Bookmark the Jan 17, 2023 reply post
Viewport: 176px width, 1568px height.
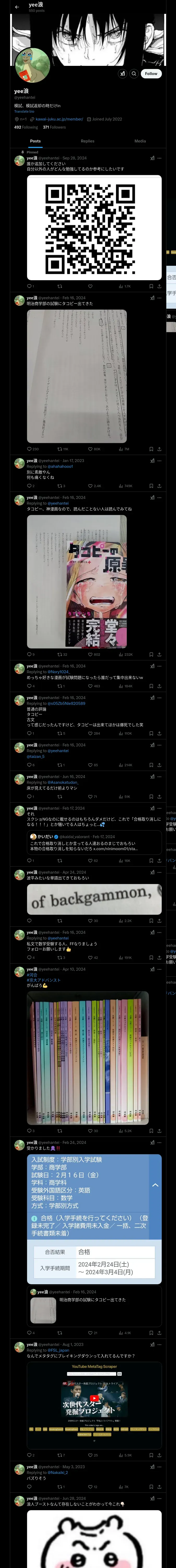click(151, 486)
